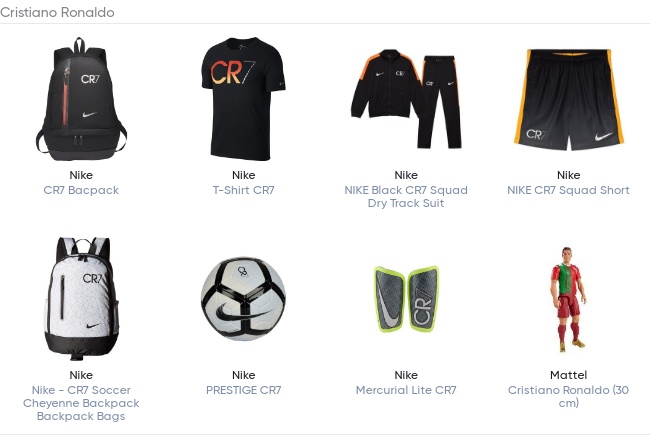Viewport: 650px width, 435px height.
Task: Open the CR7 Squad Short product picture
Action: pyautogui.click(x=569, y=100)
